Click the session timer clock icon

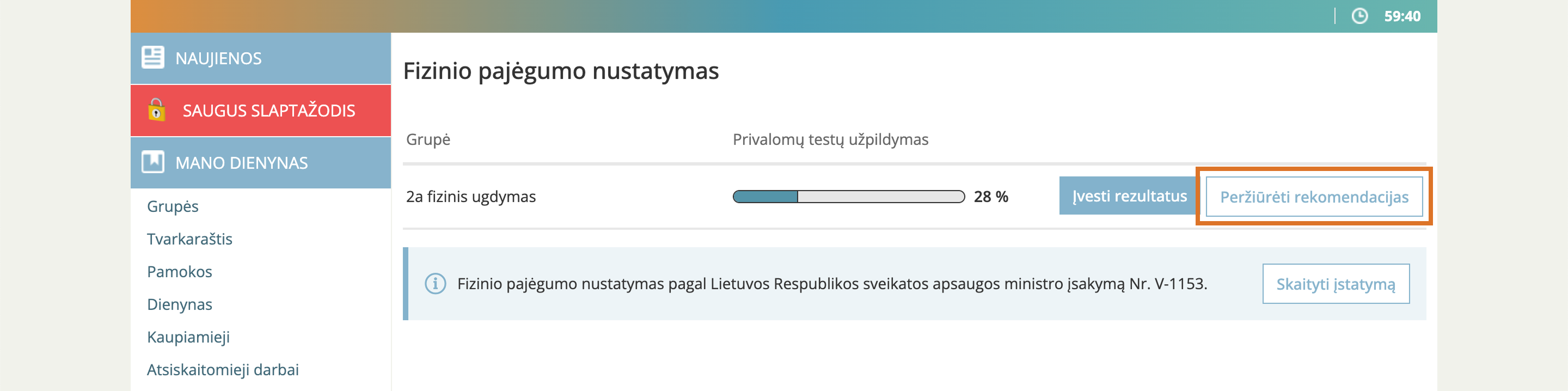pyautogui.click(x=1359, y=16)
